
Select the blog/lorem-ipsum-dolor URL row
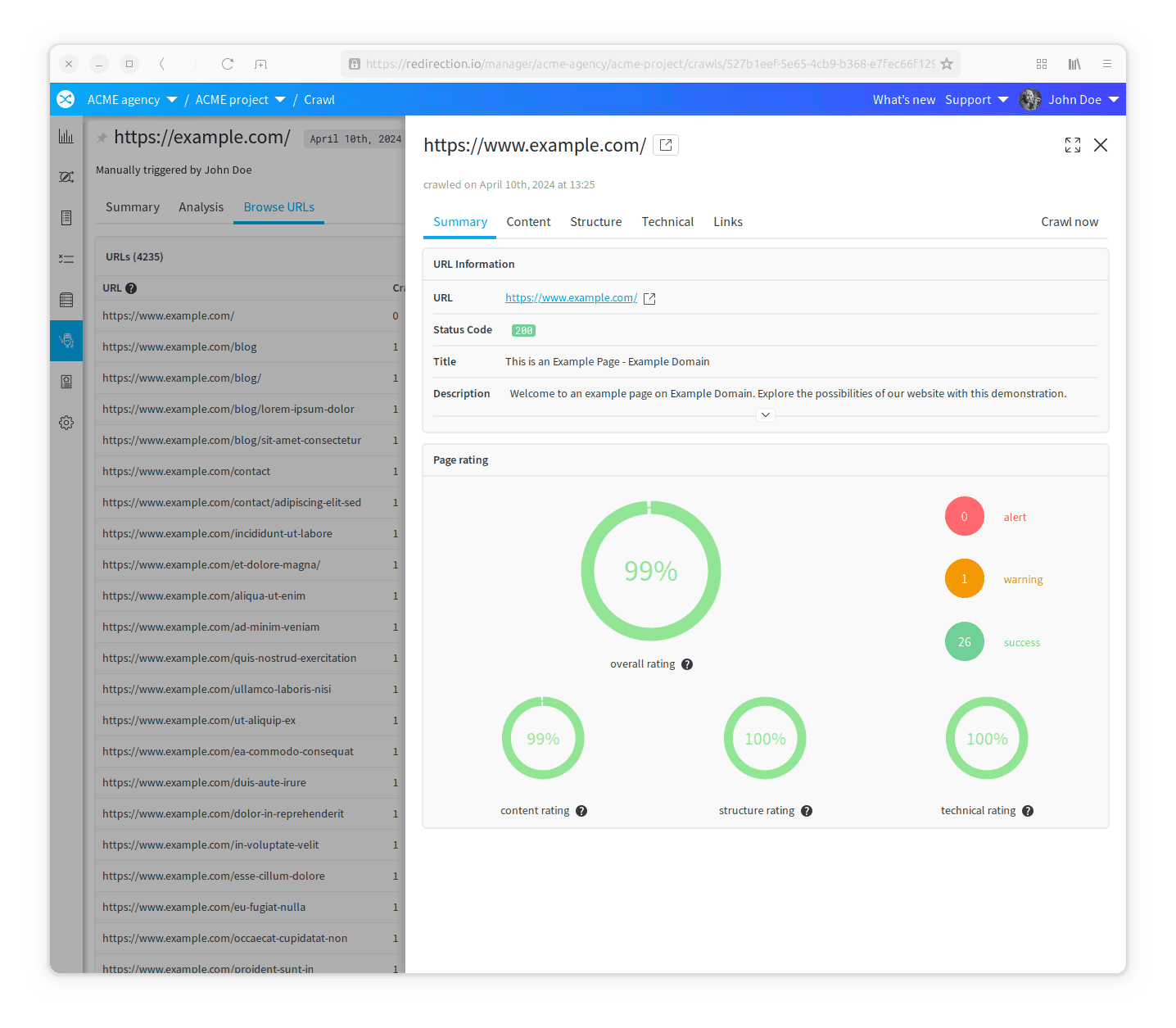pos(250,410)
